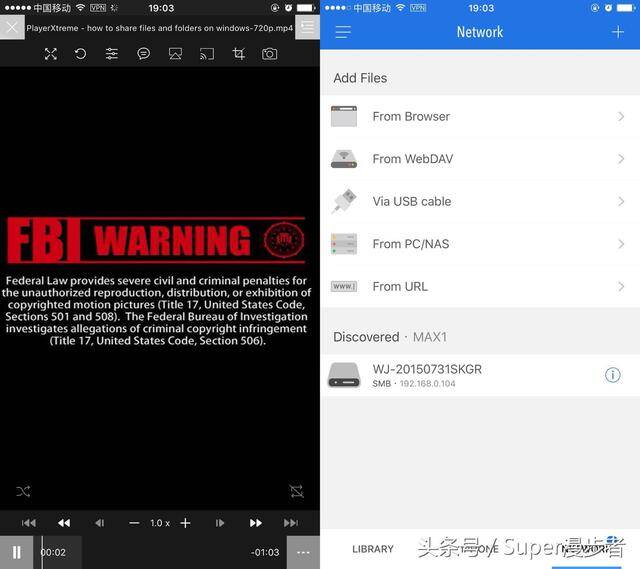Pause the video playback
640x569 pixels.
click(x=16, y=552)
